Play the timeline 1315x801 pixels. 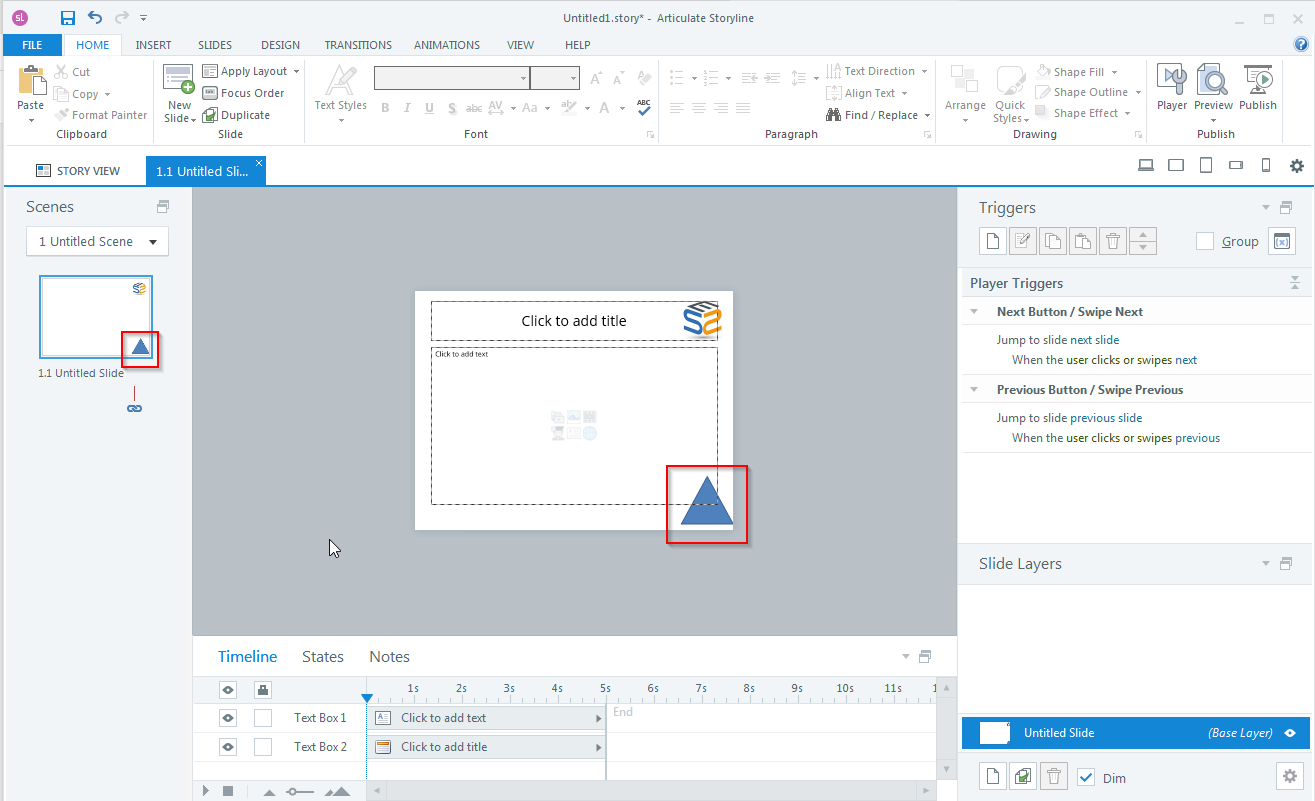(x=206, y=791)
